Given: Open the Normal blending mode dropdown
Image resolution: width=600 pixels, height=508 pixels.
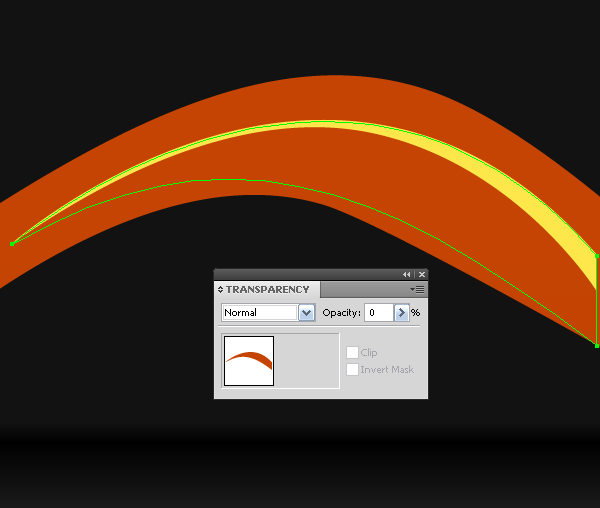Looking at the screenshot, I should 307,313.
